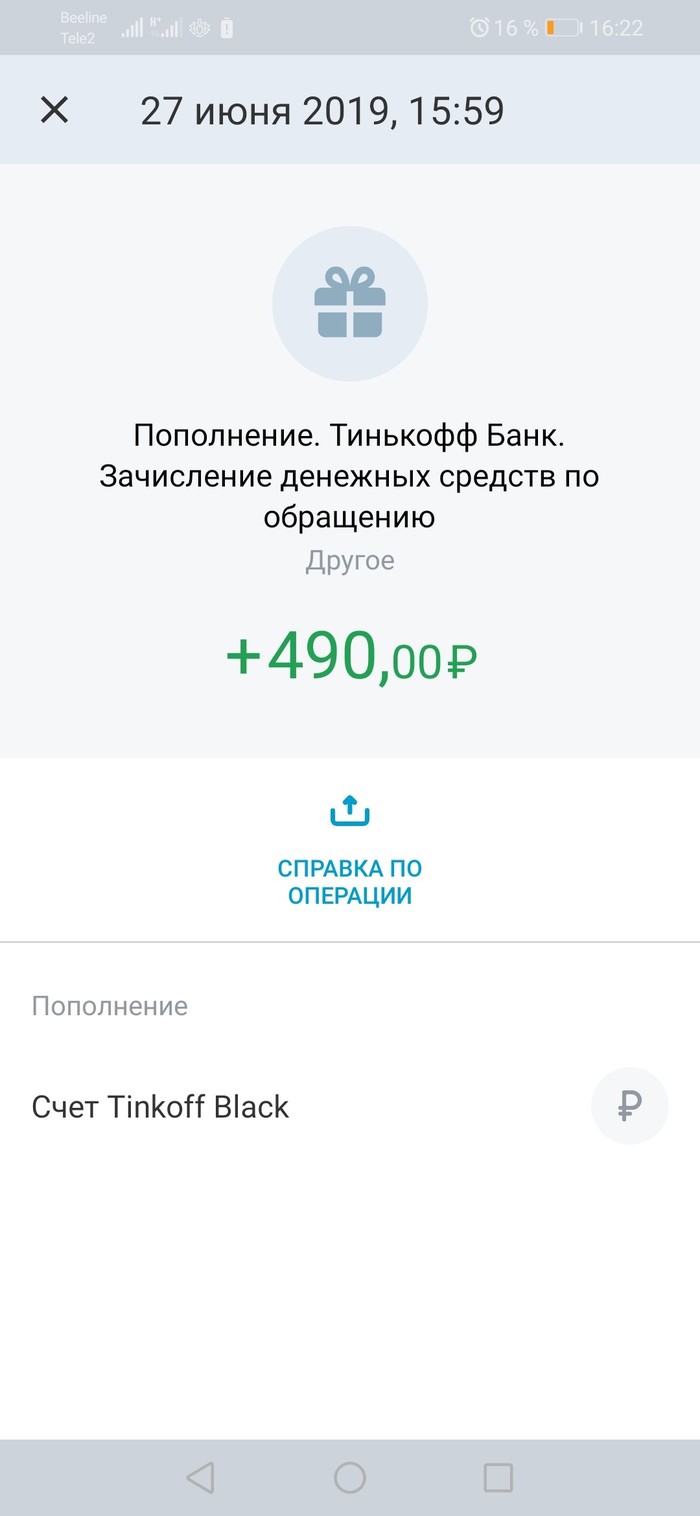Tap the Beeline Tele2 carrier label
The image size is (700, 1516).
[x=76, y=28]
